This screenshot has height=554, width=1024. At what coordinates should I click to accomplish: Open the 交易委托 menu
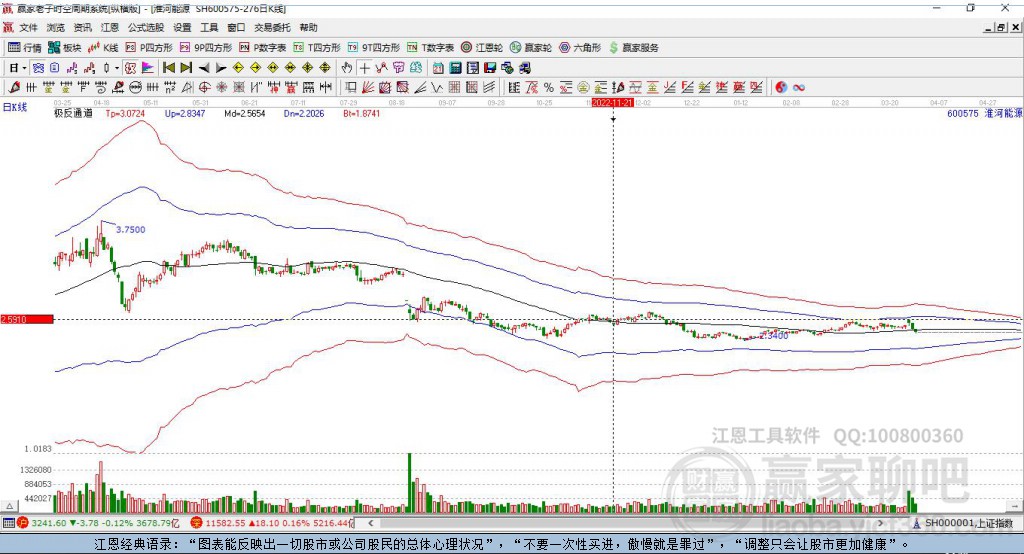[x=272, y=27]
